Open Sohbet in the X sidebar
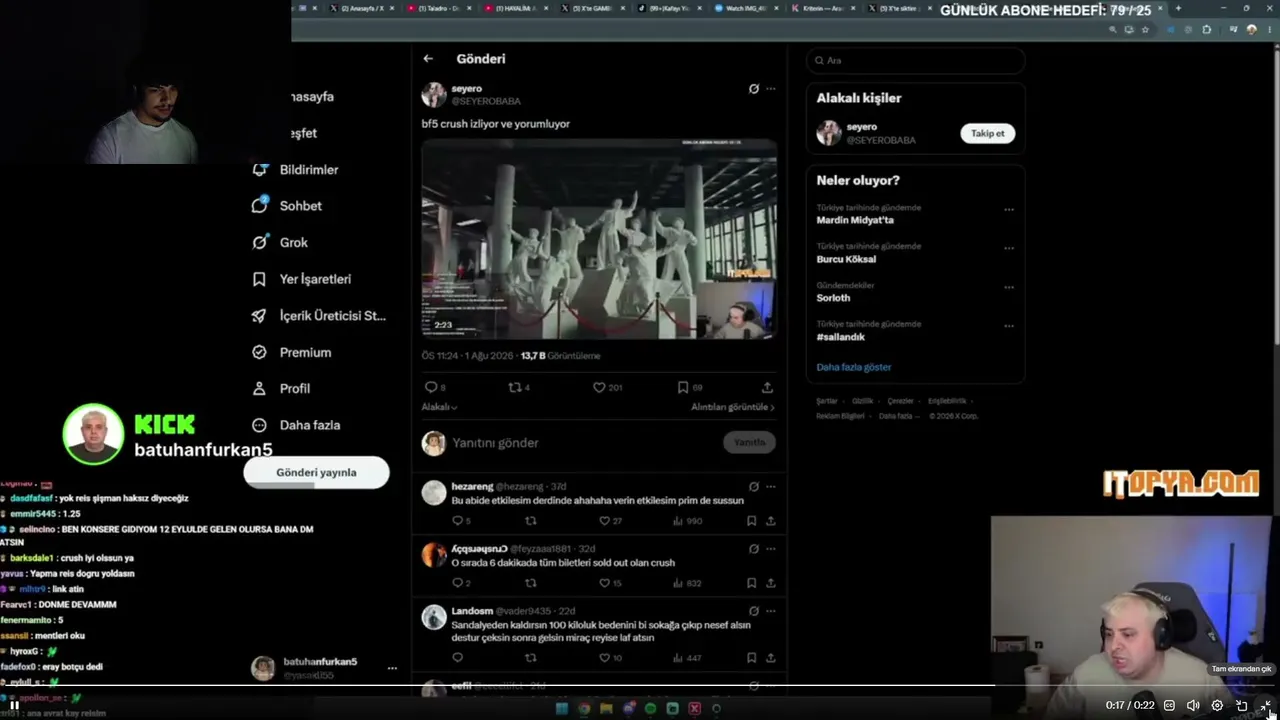The width and height of the screenshot is (1280, 720). [287, 206]
